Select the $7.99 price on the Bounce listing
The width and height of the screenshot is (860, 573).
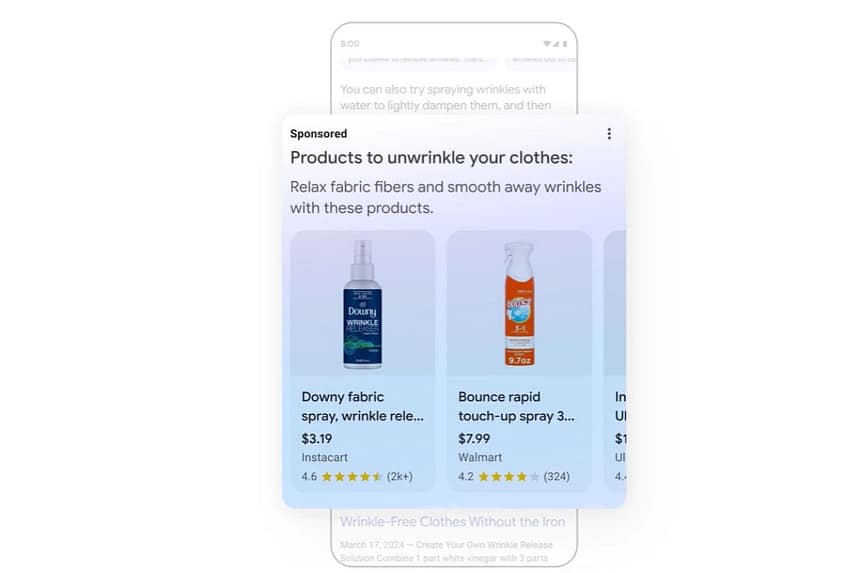pos(474,439)
